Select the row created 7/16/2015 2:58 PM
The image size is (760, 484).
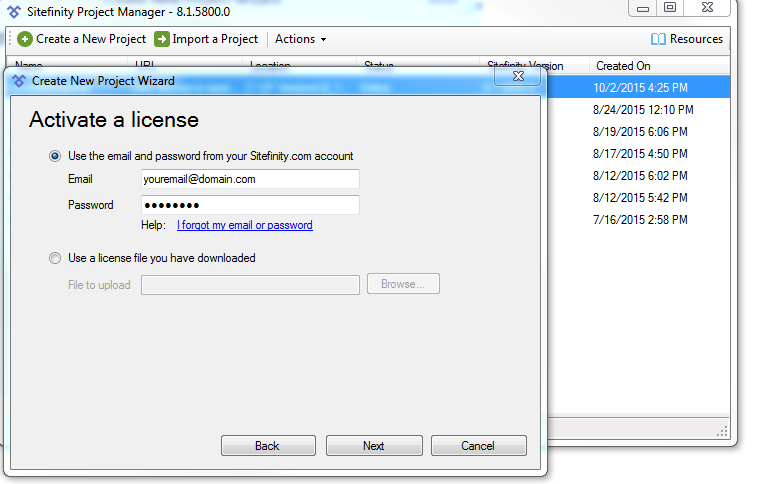point(640,220)
